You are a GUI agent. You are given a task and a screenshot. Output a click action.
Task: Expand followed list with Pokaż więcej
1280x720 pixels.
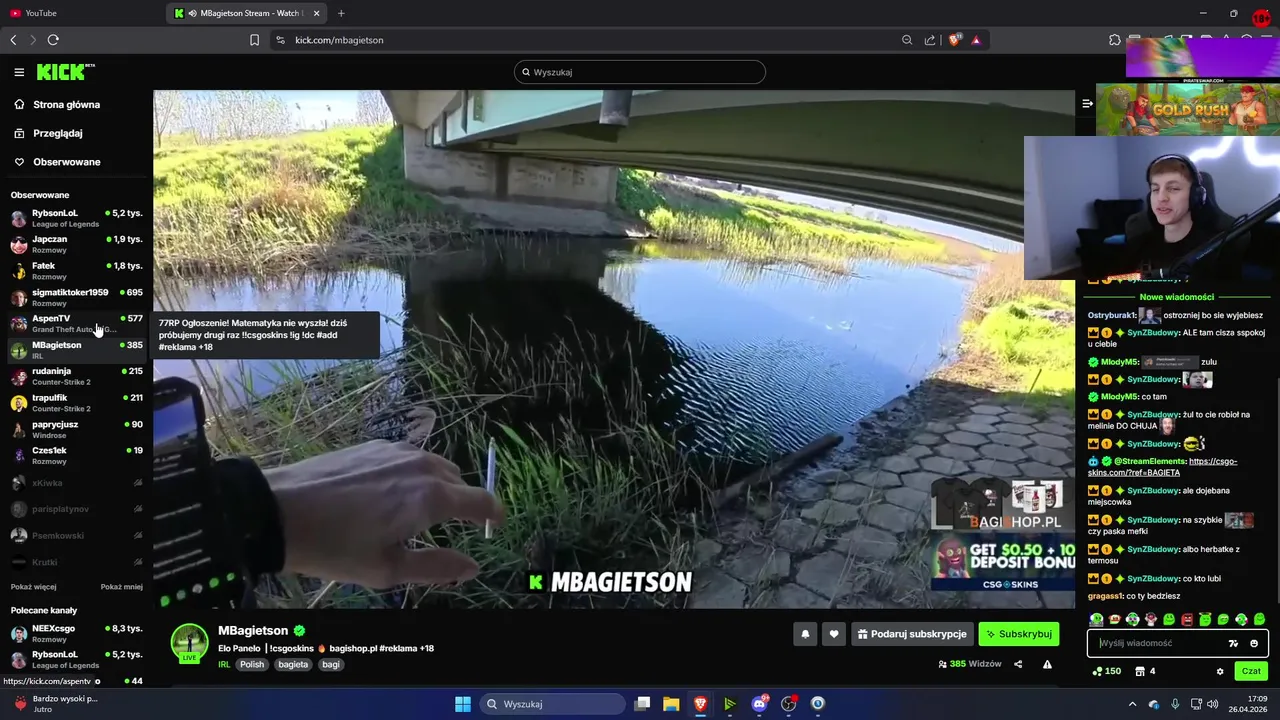[33, 587]
